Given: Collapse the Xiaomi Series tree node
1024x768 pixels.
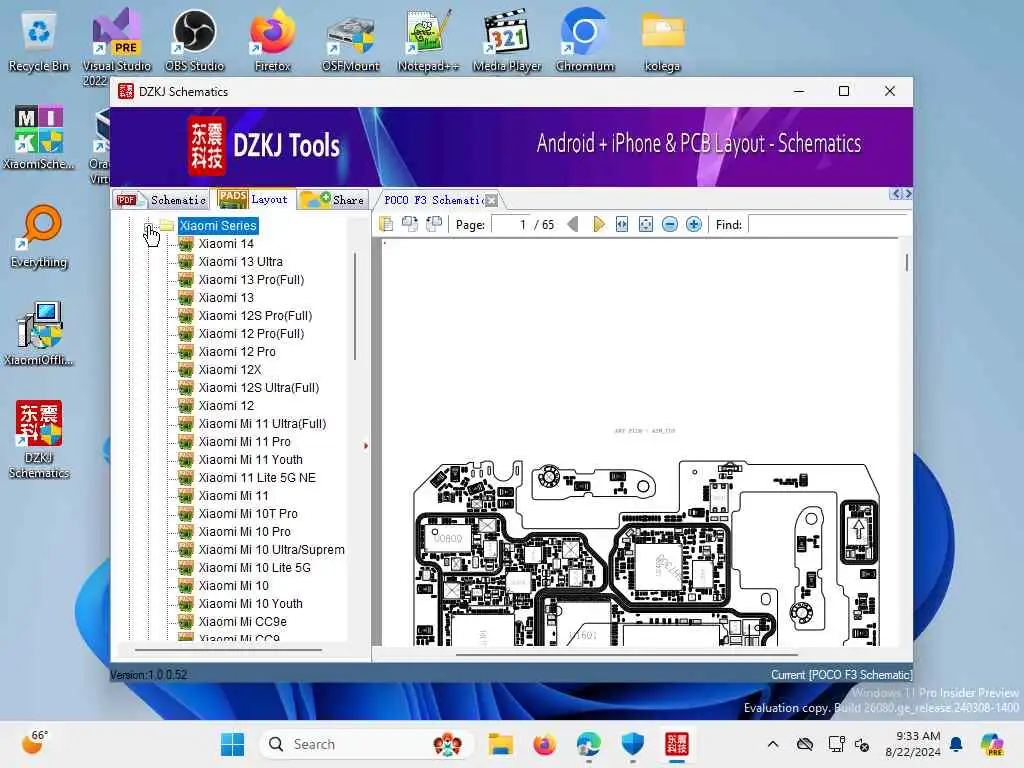Looking at the screenshot, I should pyautogui.click(x=148, y=227).
